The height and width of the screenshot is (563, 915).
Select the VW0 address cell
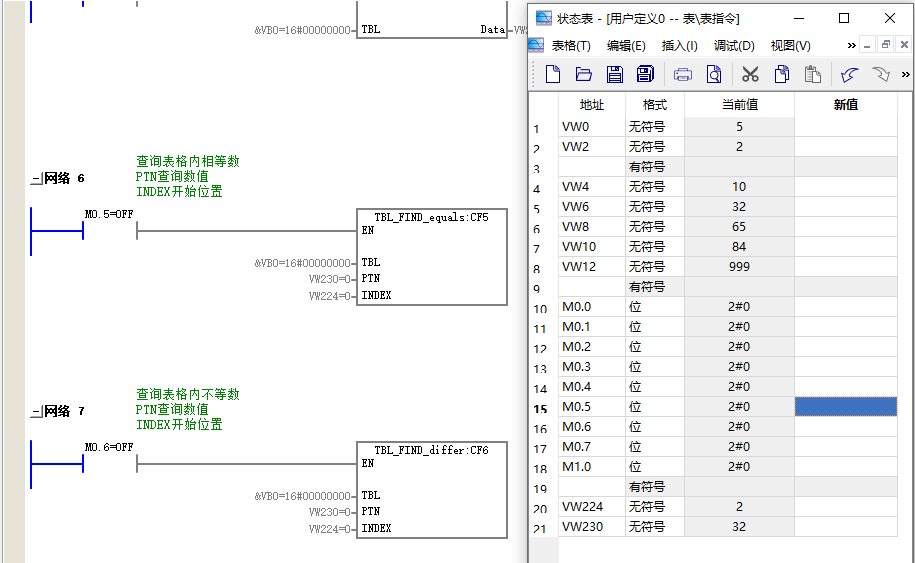pos(592,127)
